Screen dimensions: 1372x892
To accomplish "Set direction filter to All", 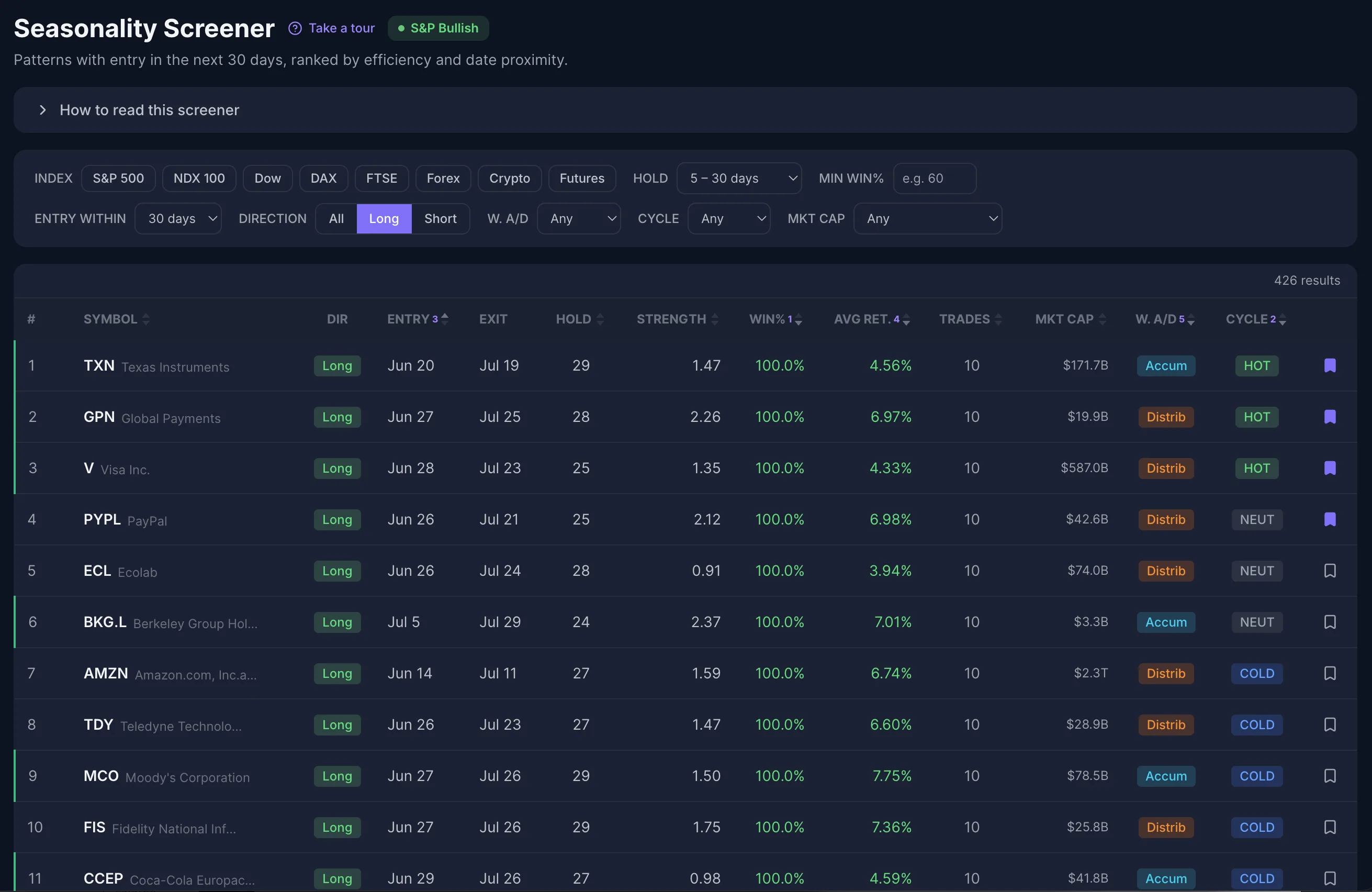I will coord(336,219).
